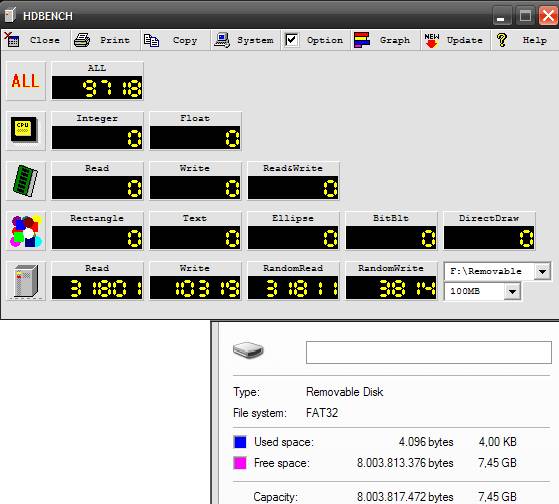Viewport: 559px width, 504px height.
Task: Run the disk drive benchmark icon
Action: (x=26, y=281)
